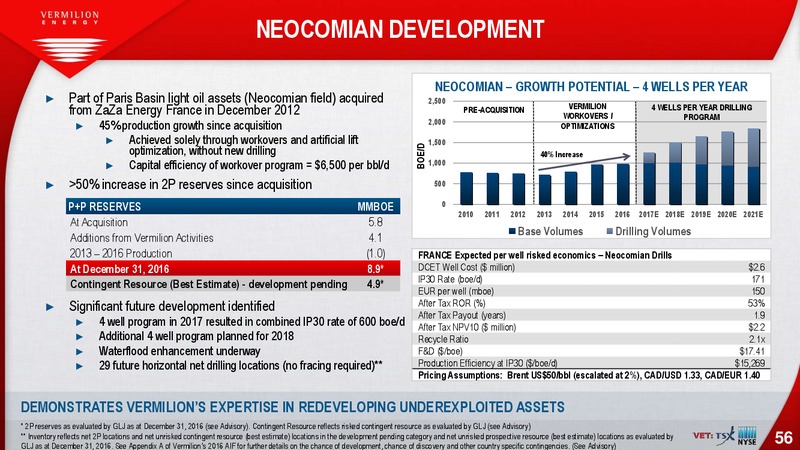Select the Waterflood enhancement underway bullet
The image size is (800, 450).
coord(180,351)
